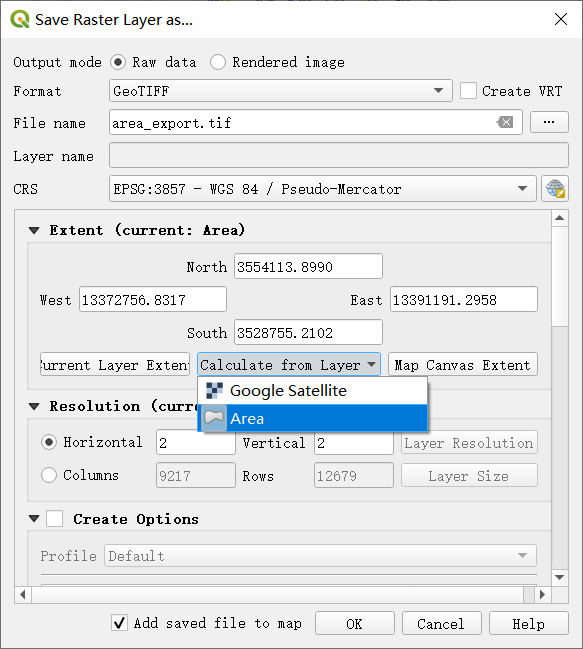The width and height of the screenshot is (583, 649).
Task: Click the scroll up arrow of the options panel
Action: coord(559,218)
